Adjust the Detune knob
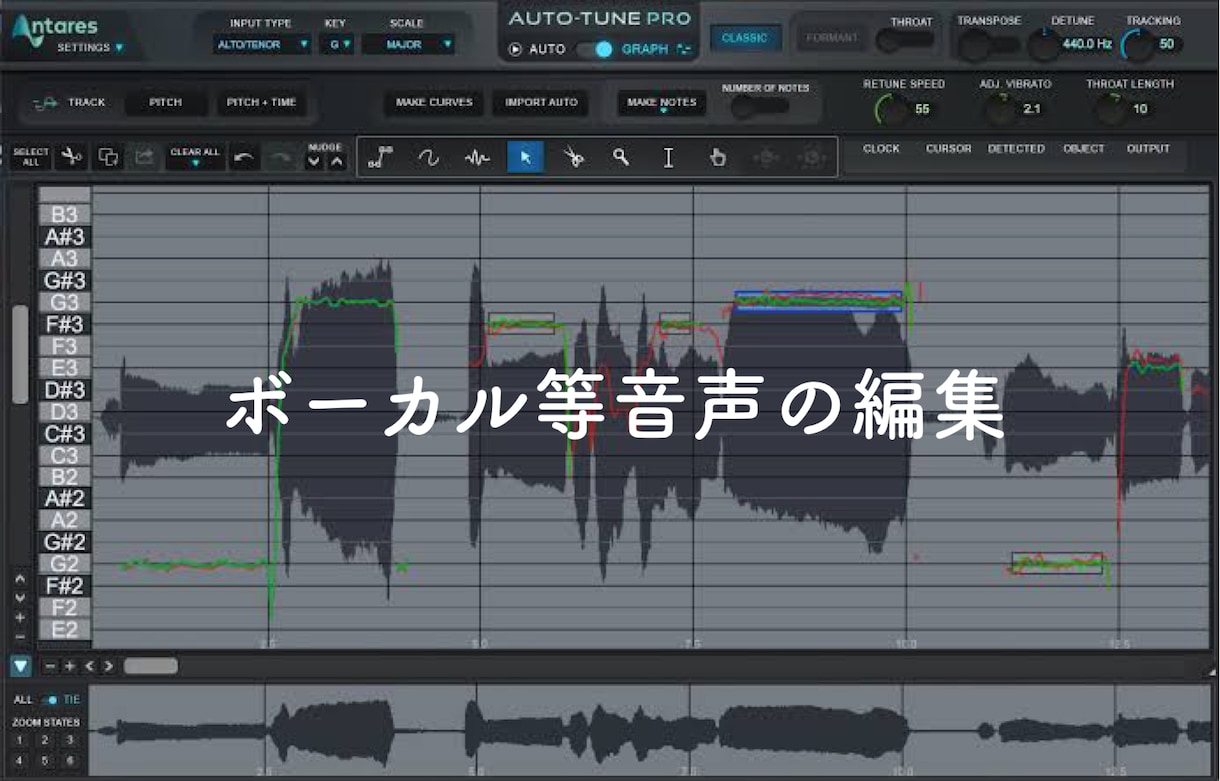1220x781 pixels. point(1044,45)
